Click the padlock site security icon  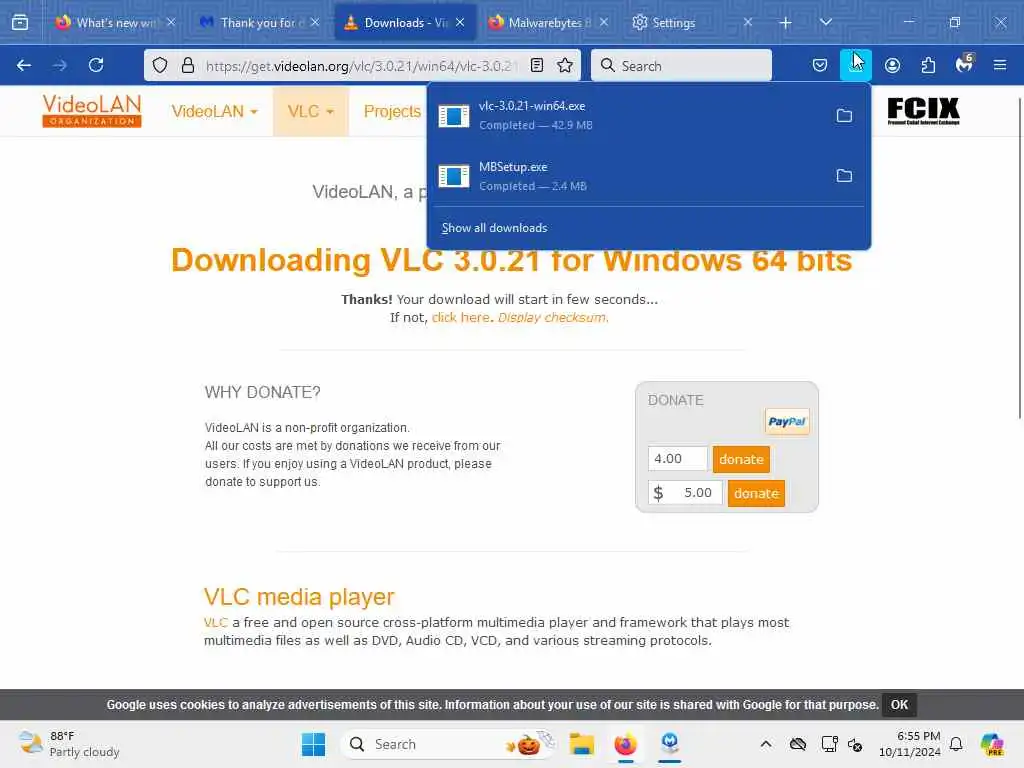[188, 65]
